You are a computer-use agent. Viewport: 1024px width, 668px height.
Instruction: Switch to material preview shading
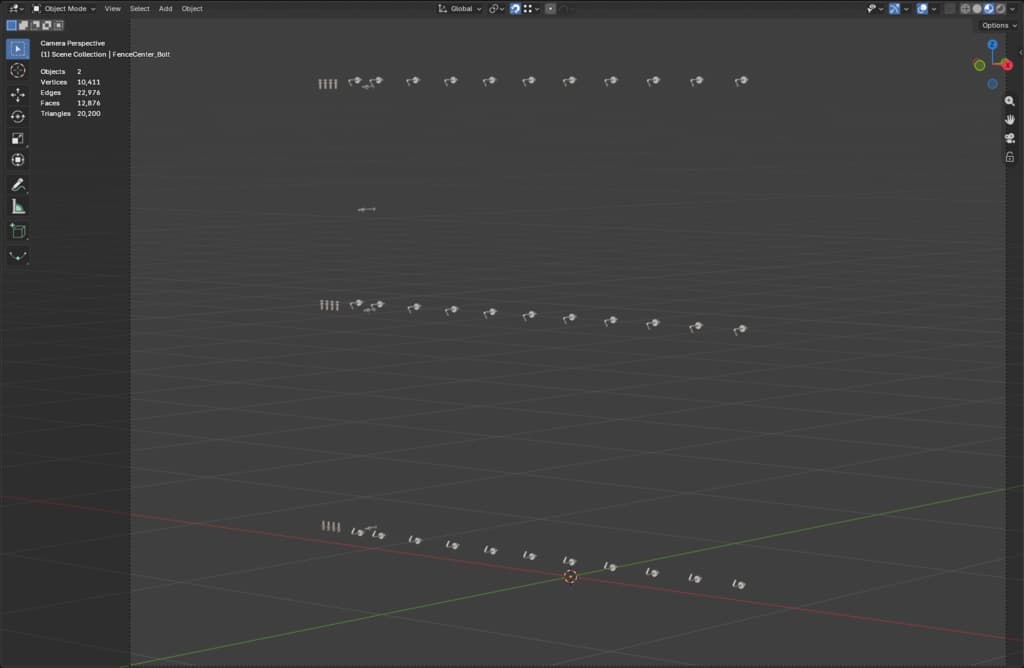click(989, 8)
